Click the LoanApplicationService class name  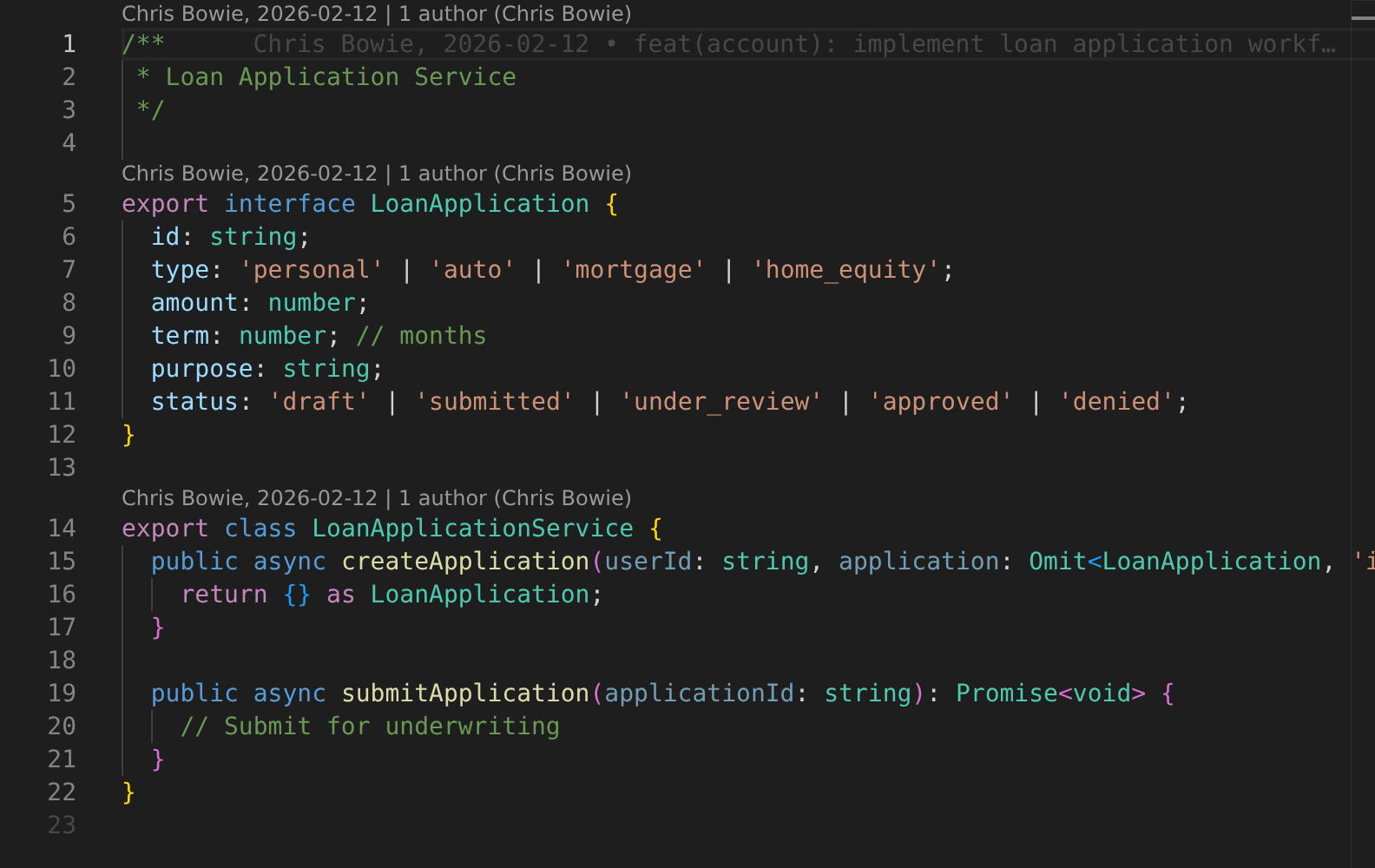click(472, 529)
